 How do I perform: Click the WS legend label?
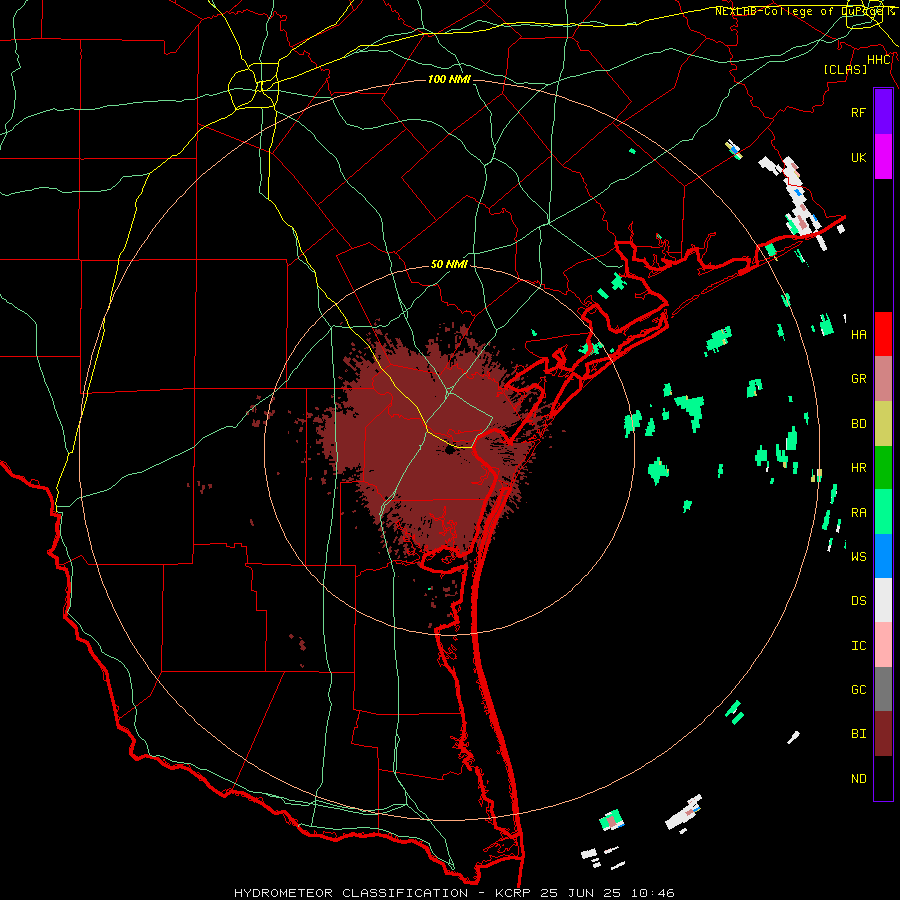point(858,557)
